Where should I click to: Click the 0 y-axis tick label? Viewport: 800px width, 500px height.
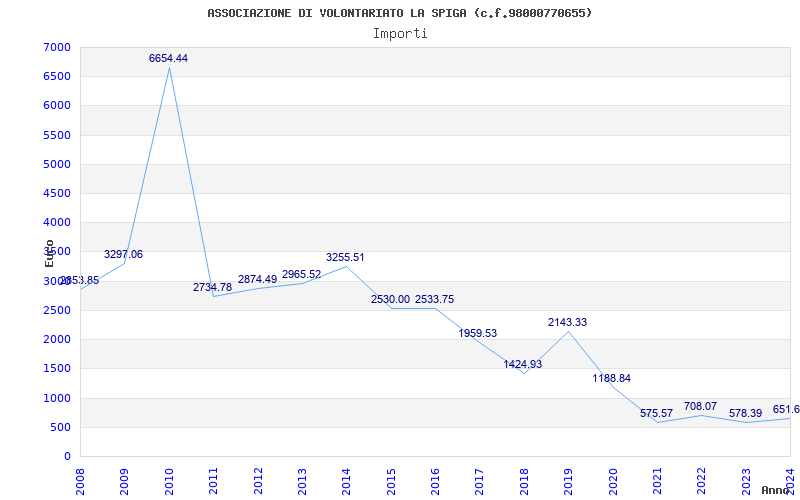(x=67, y=456)
